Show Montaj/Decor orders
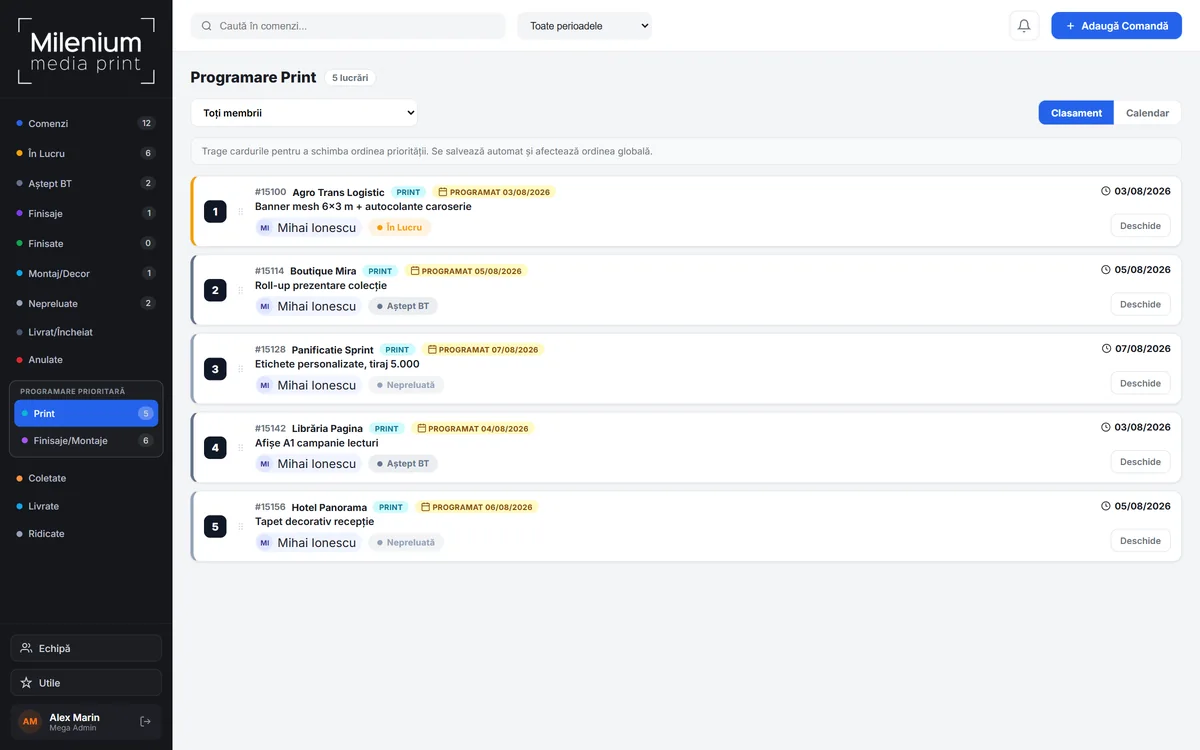This screenshot has width=1200, height=750. point(86,274)
